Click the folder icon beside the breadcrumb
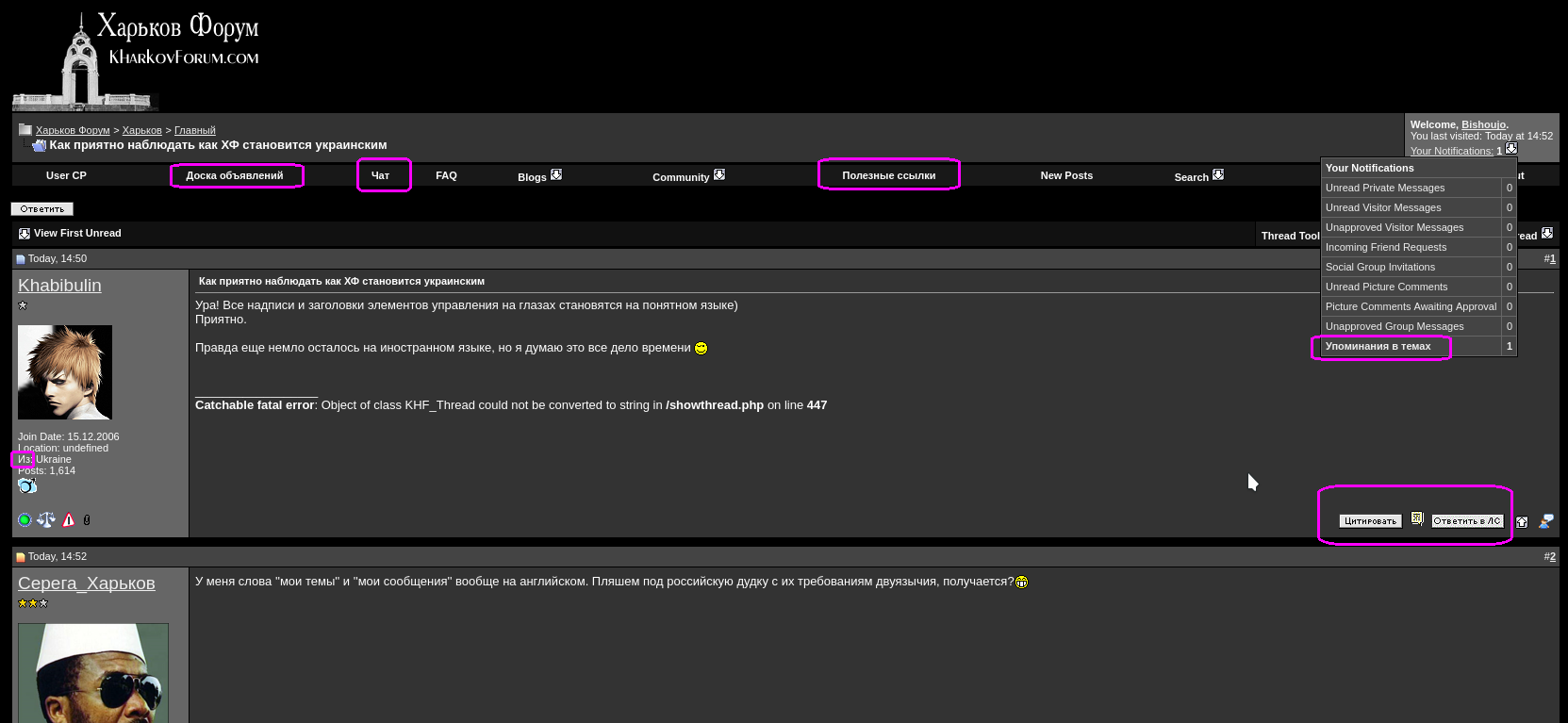 25,130
